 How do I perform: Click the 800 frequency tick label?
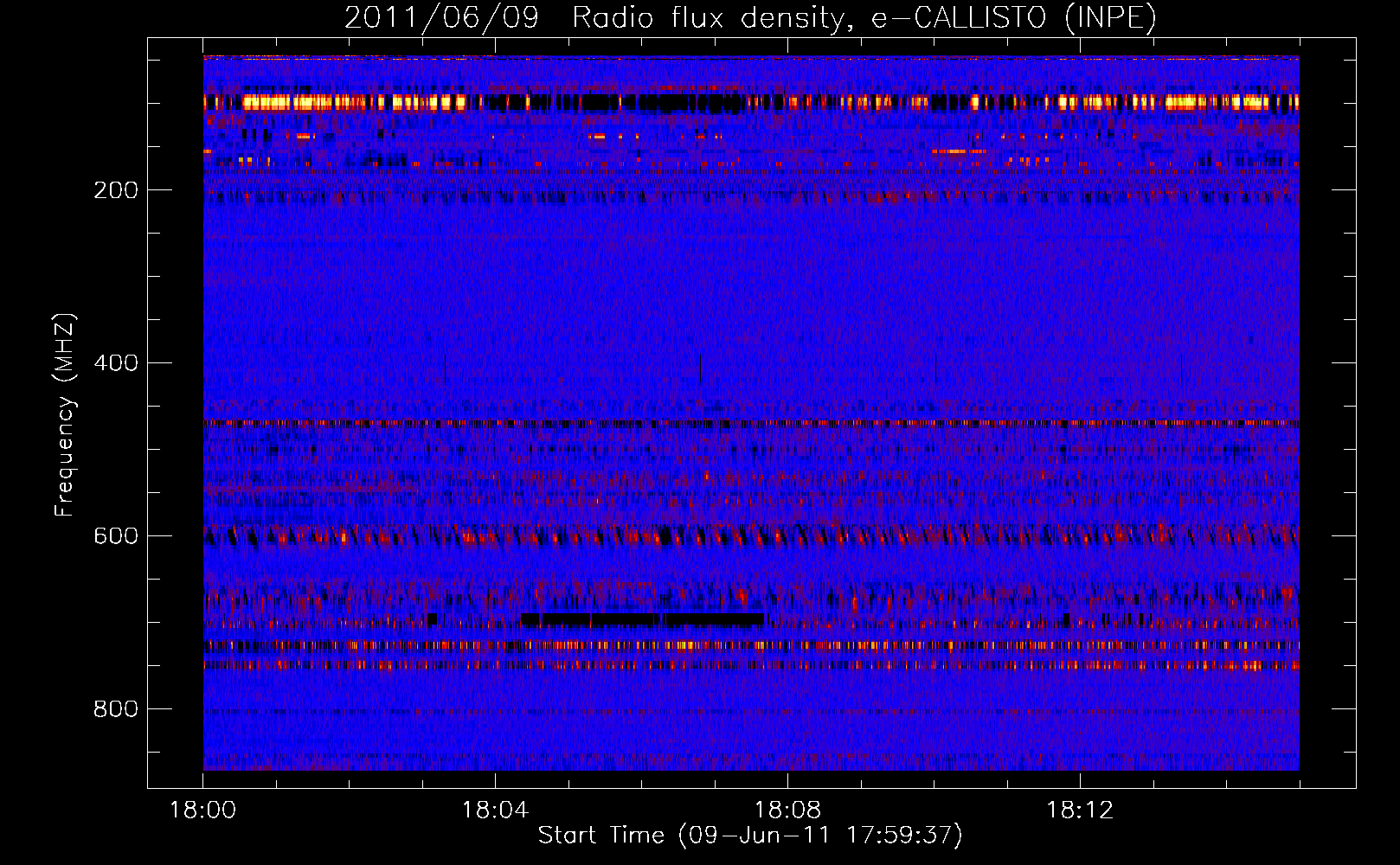click(x=116, y=708)
